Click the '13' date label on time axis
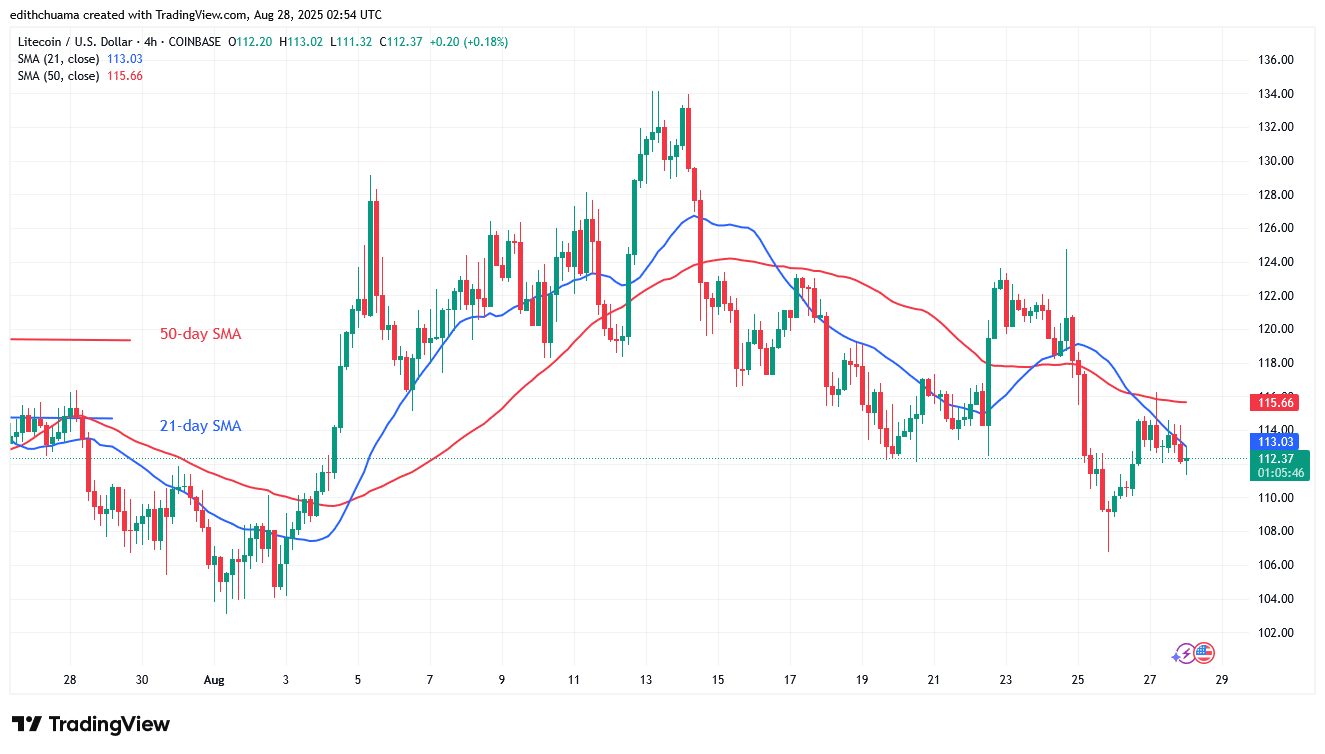Image resolution: width=1325 pixels, height=754 pixels. 645,679
